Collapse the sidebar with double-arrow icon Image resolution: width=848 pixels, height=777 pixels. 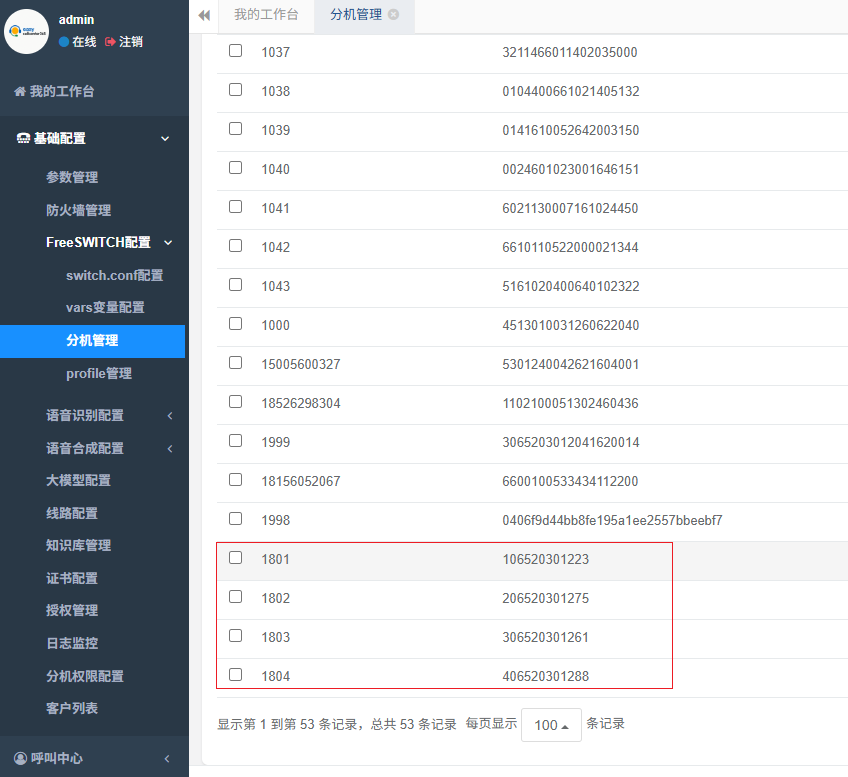204,15
